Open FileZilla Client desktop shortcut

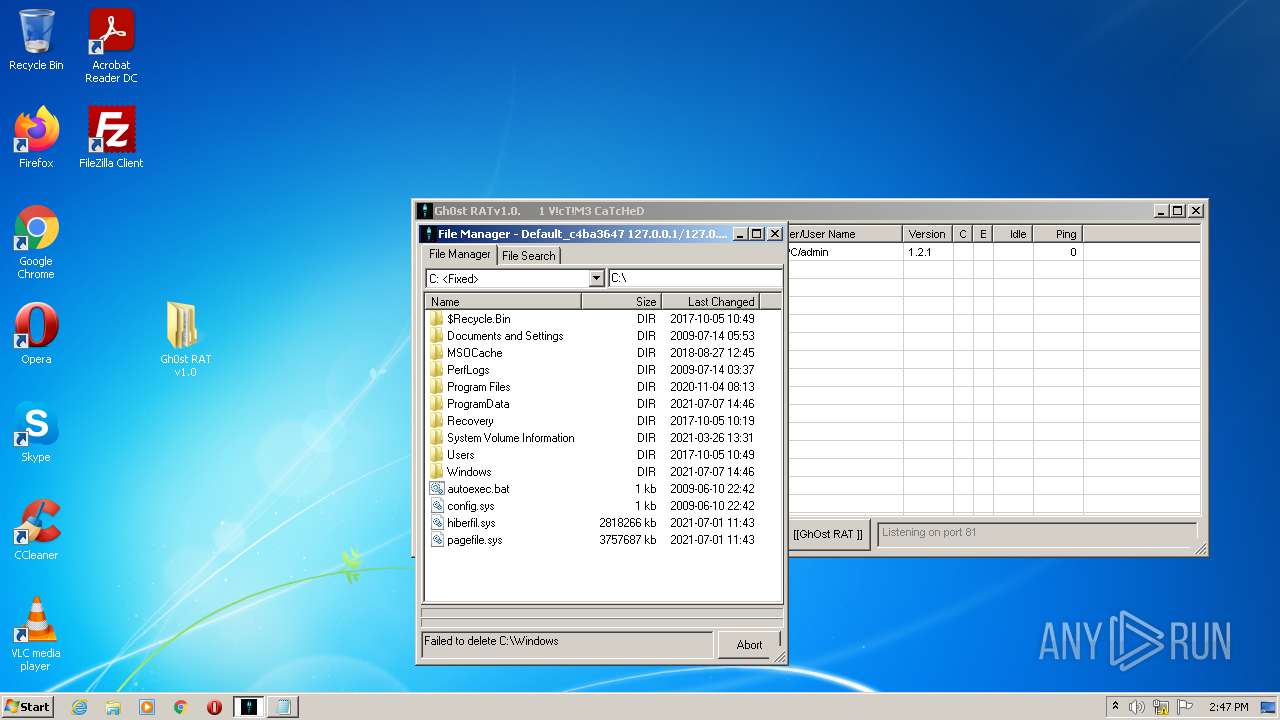(x=111, y=137)
